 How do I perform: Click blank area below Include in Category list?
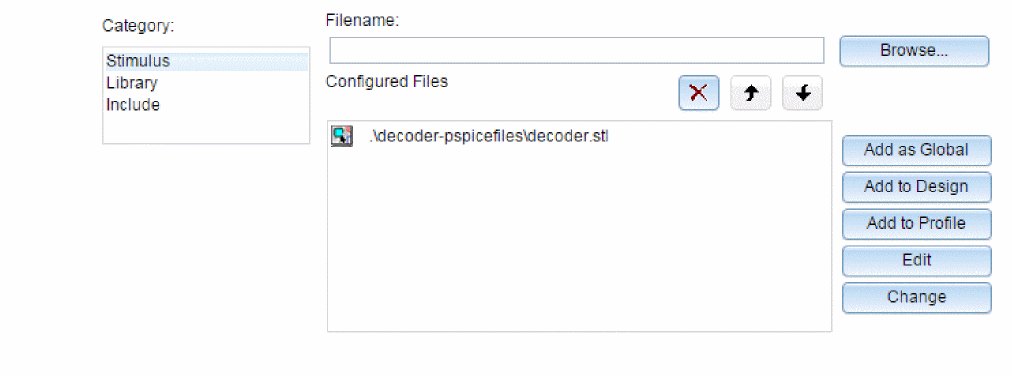click(205, 128)
